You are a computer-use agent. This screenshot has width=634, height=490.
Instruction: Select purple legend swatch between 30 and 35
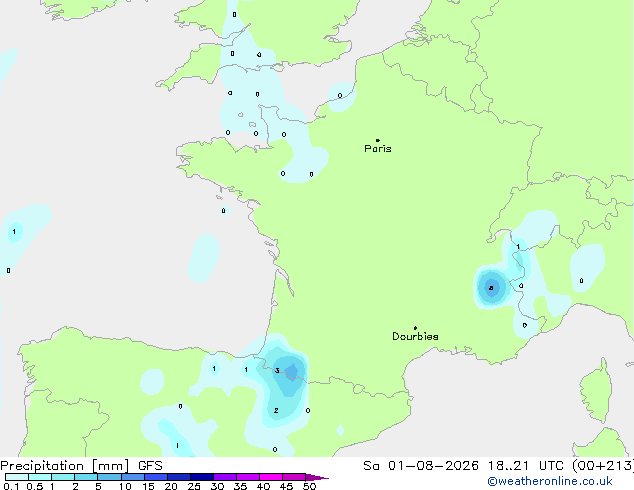tap(225, 477)
